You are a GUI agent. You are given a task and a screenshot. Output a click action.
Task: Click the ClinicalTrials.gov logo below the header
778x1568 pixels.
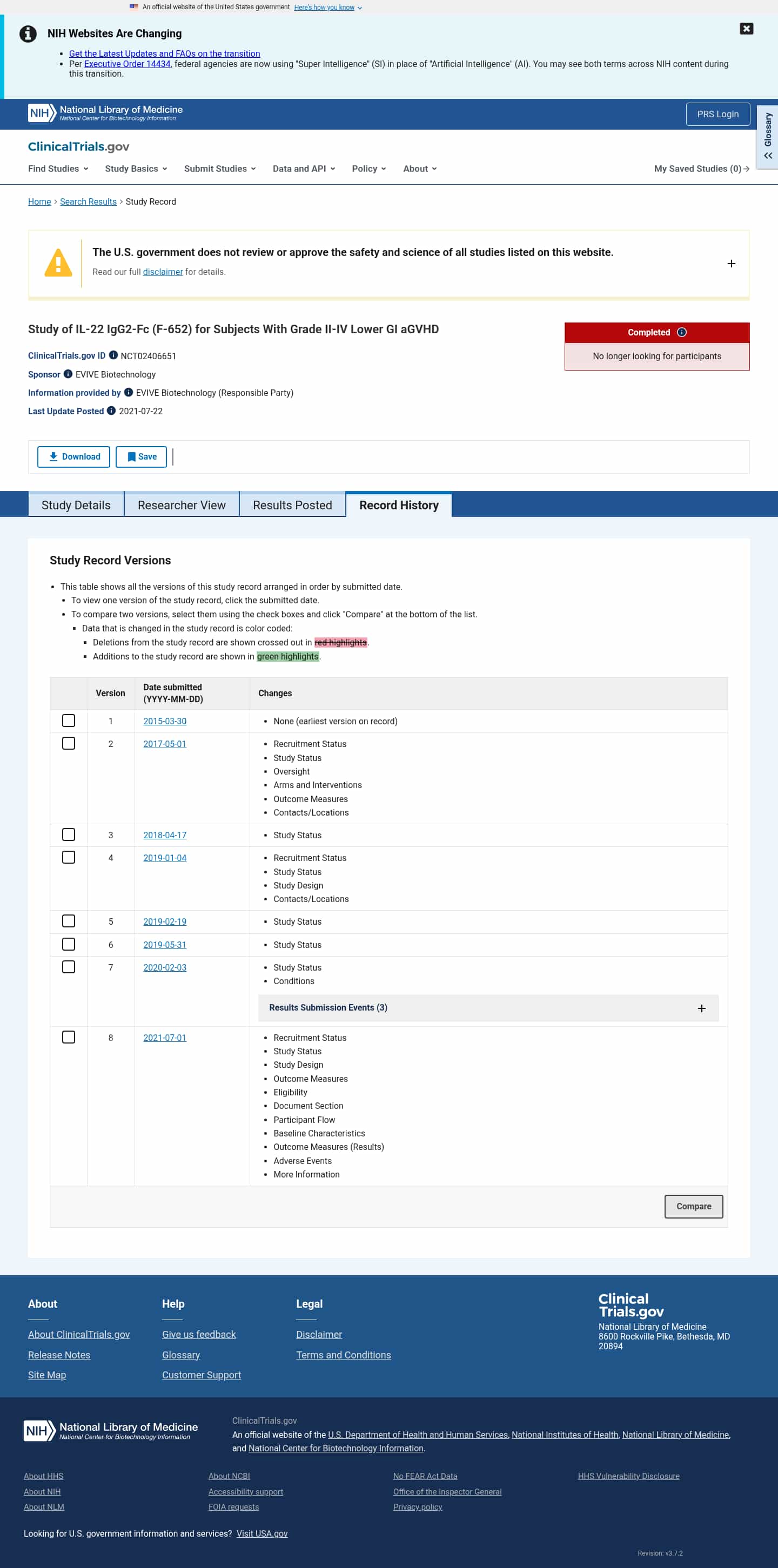coord(78,147)
